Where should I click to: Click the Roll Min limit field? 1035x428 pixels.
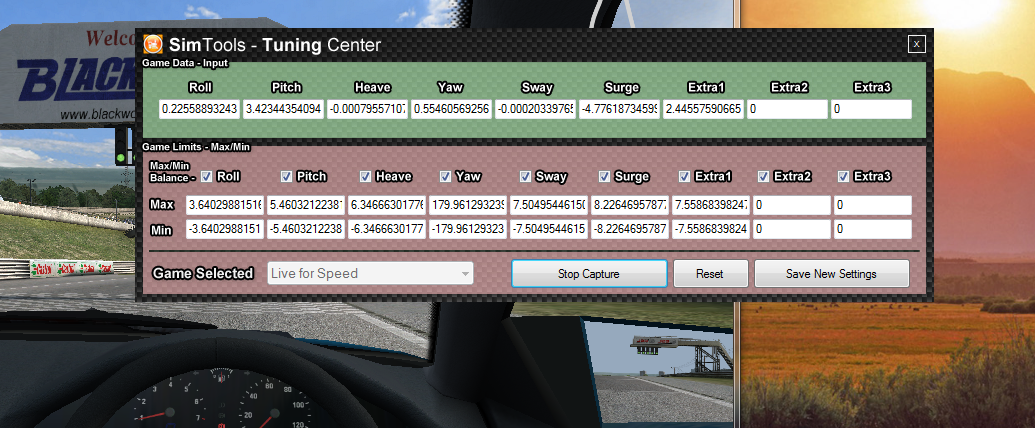[225, 230]
